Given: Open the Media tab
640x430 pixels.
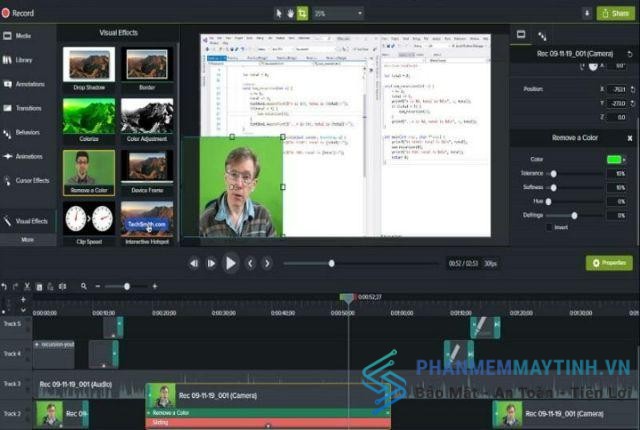Looking at the screenshot, I should (18, 36).
